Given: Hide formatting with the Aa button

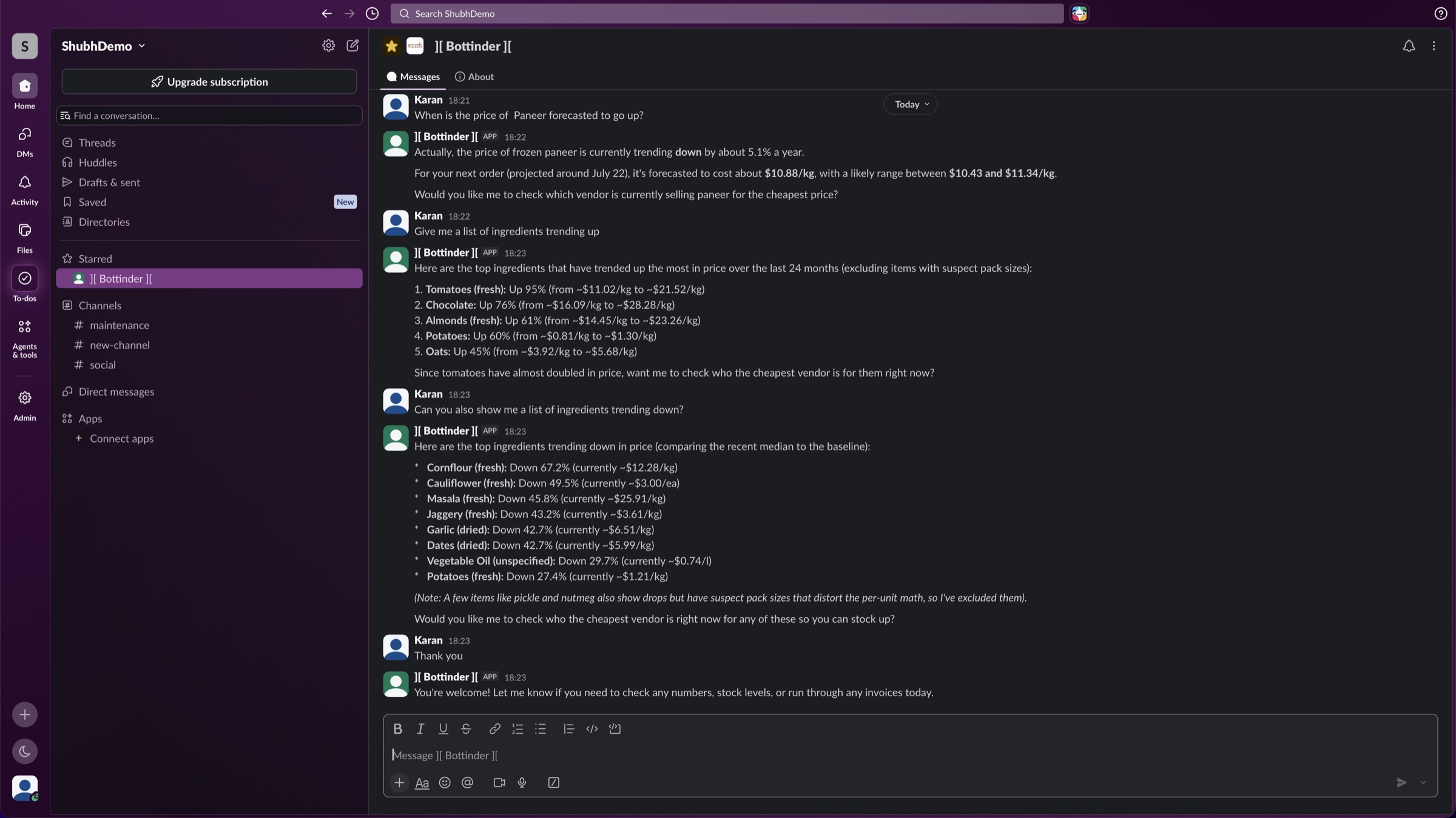Looking at the screenshot, I should pos(422,783).
